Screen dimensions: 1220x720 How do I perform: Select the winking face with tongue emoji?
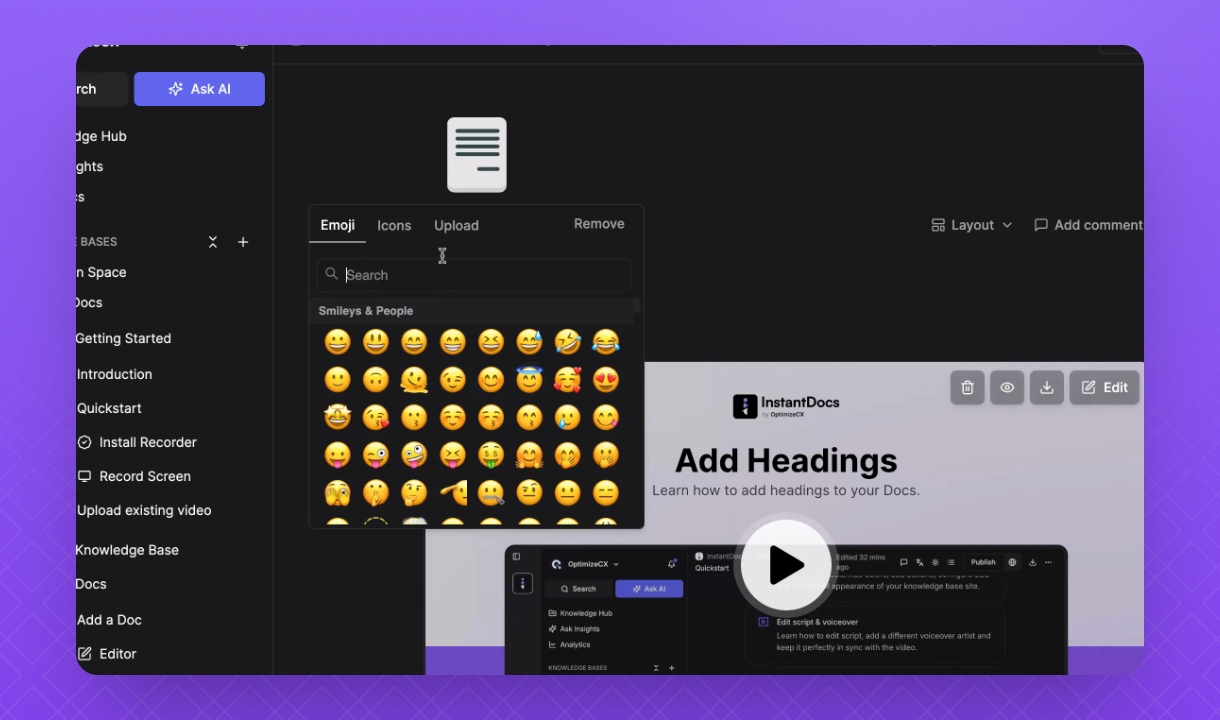point(376,455)
